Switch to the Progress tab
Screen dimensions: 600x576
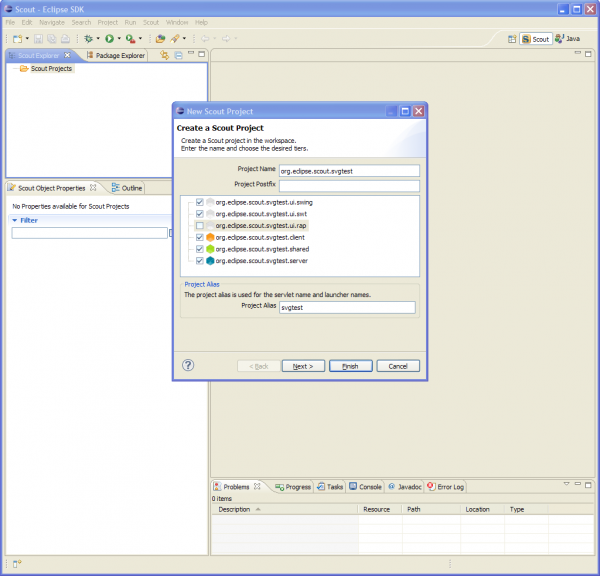point(293,487)
